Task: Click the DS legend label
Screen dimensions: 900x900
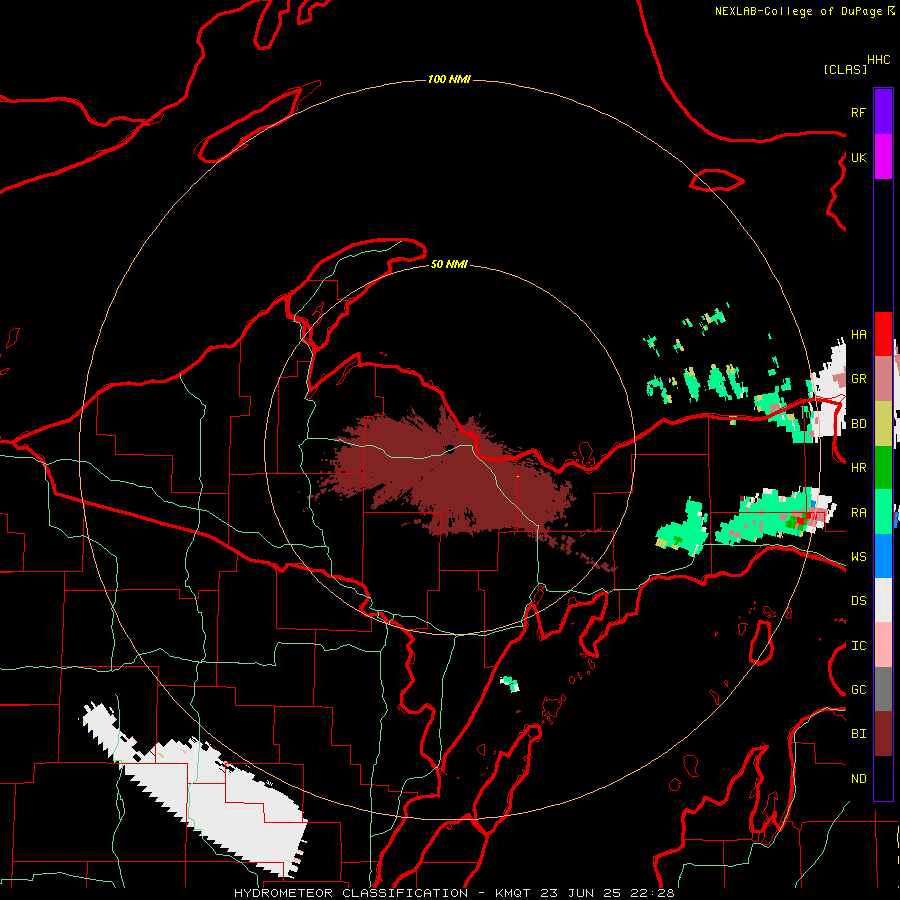Action: pyautogui.click(x=858, y=601)
